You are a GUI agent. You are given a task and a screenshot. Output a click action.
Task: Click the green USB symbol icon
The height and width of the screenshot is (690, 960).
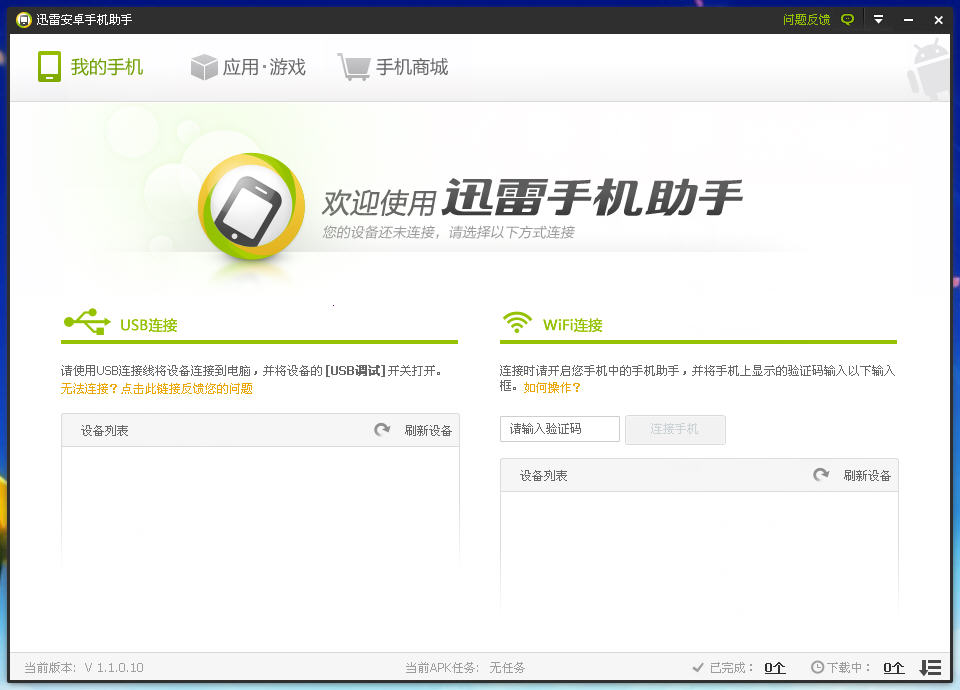(x=86, y=322)
